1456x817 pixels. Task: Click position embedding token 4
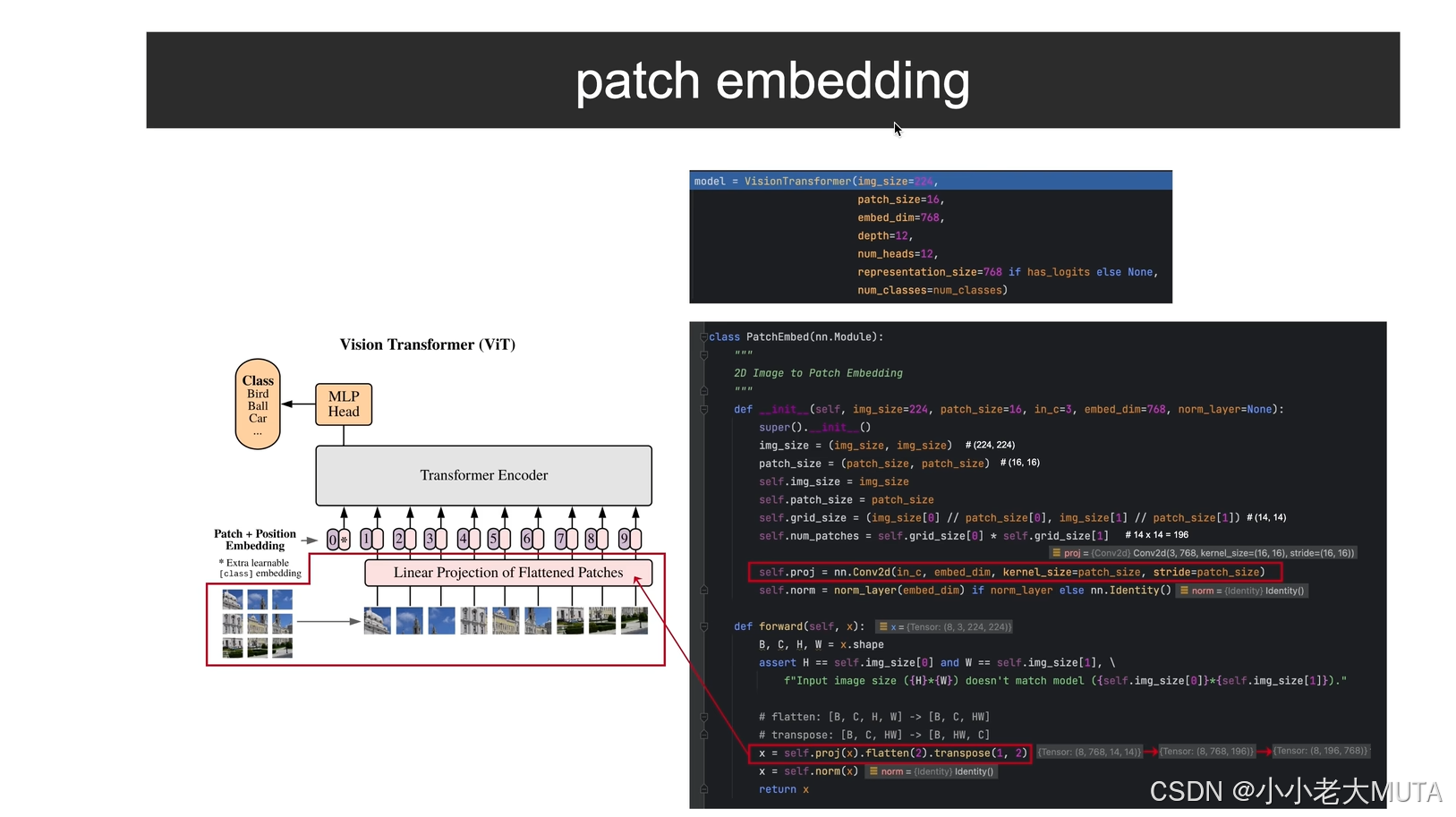coord(469,539)
